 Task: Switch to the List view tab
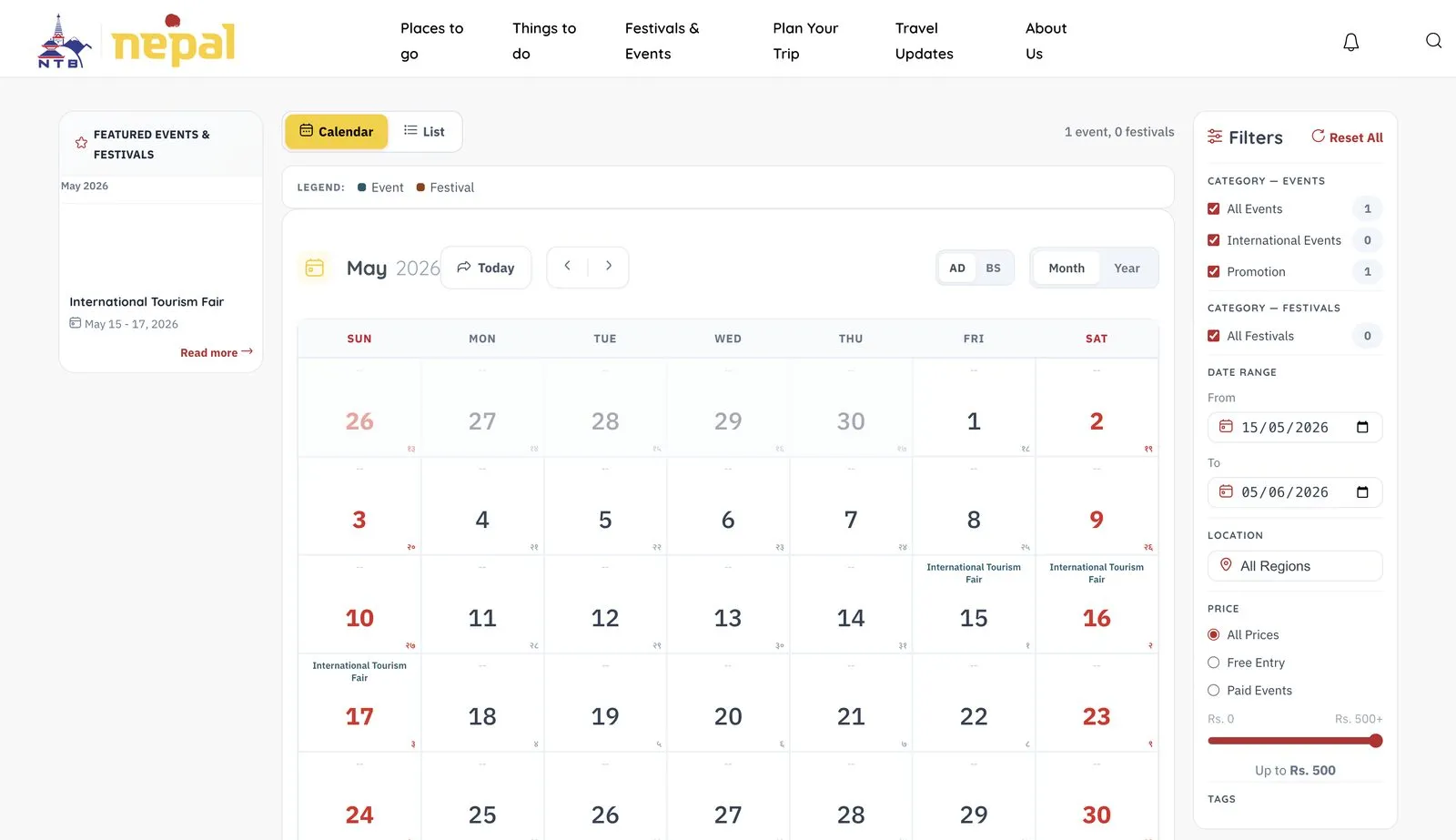424,132
